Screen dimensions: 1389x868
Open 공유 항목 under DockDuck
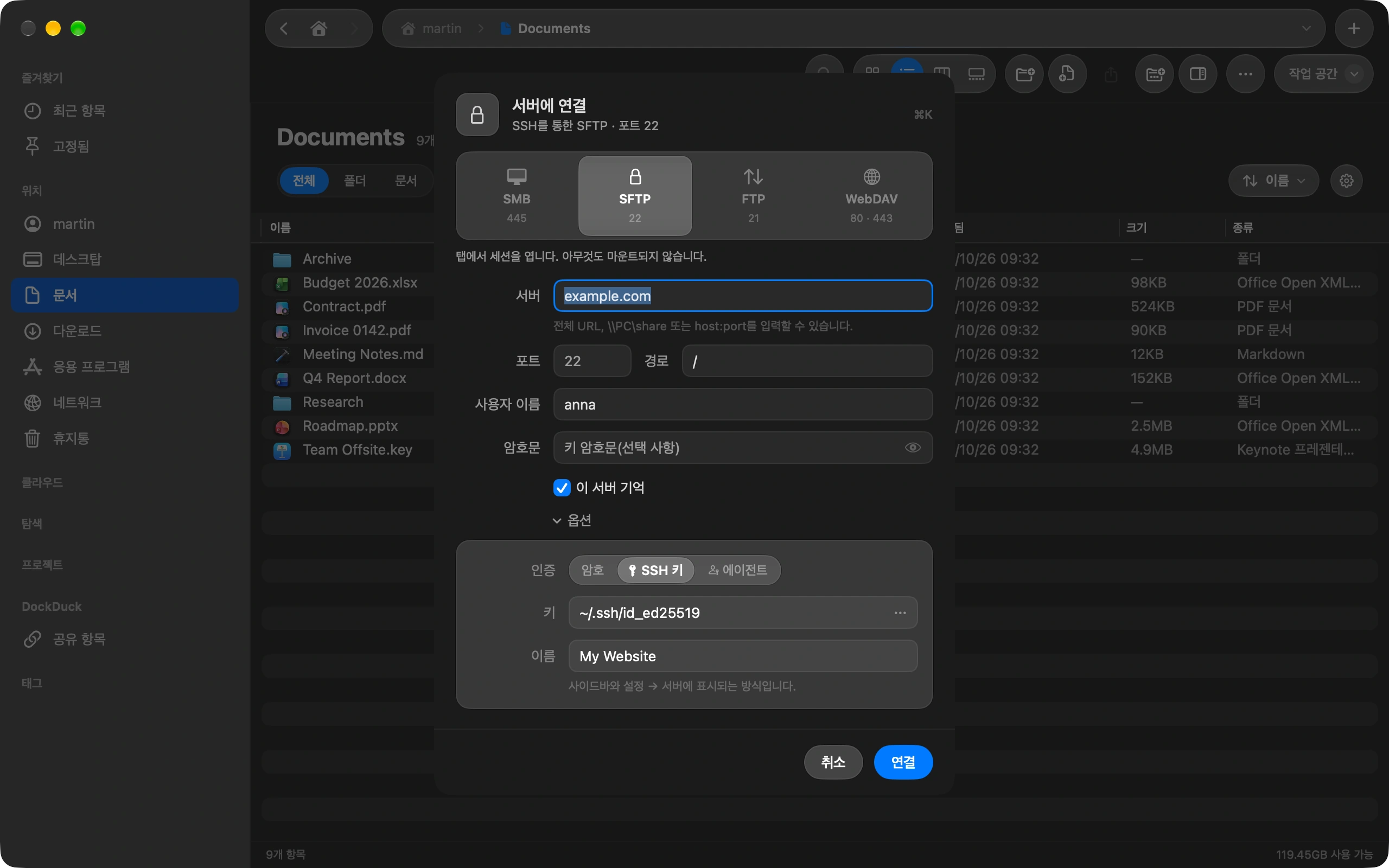[x=124, y=639]
